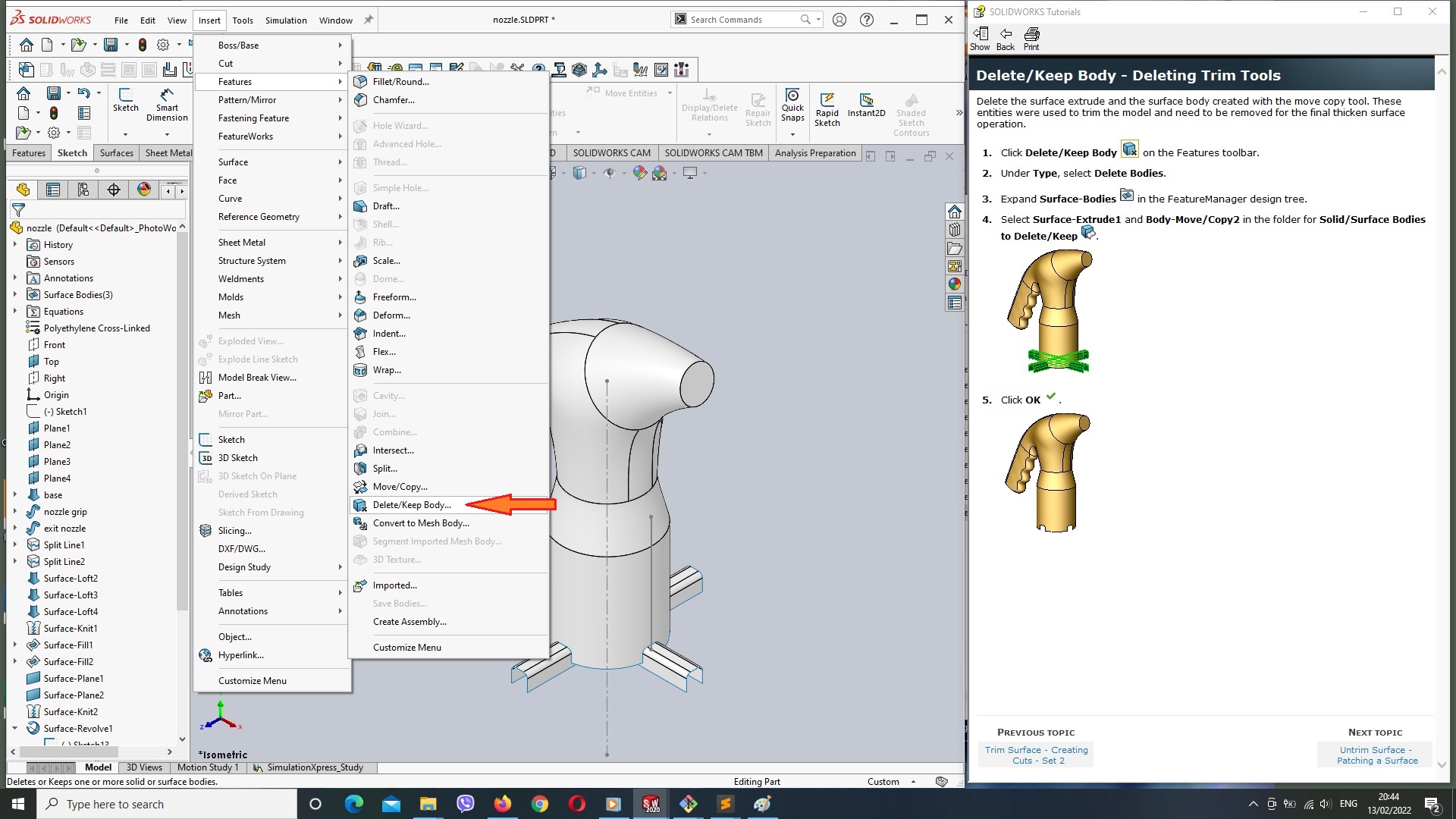Open the Design Library task pane icon
This screenshot has width=1456, height=819.
coord(955,230)
